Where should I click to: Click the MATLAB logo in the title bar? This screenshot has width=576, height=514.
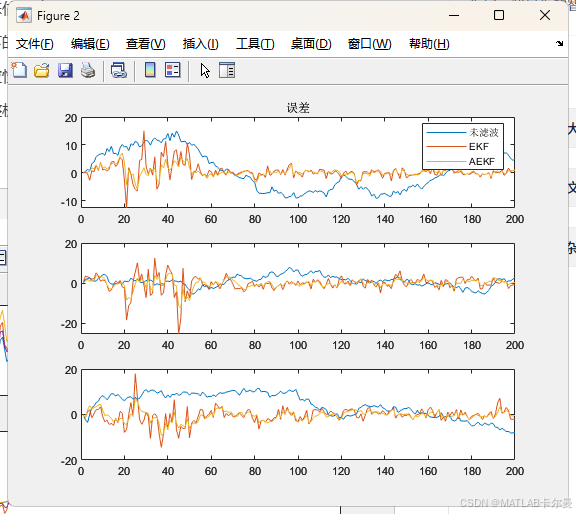click(x=24, y=16)
